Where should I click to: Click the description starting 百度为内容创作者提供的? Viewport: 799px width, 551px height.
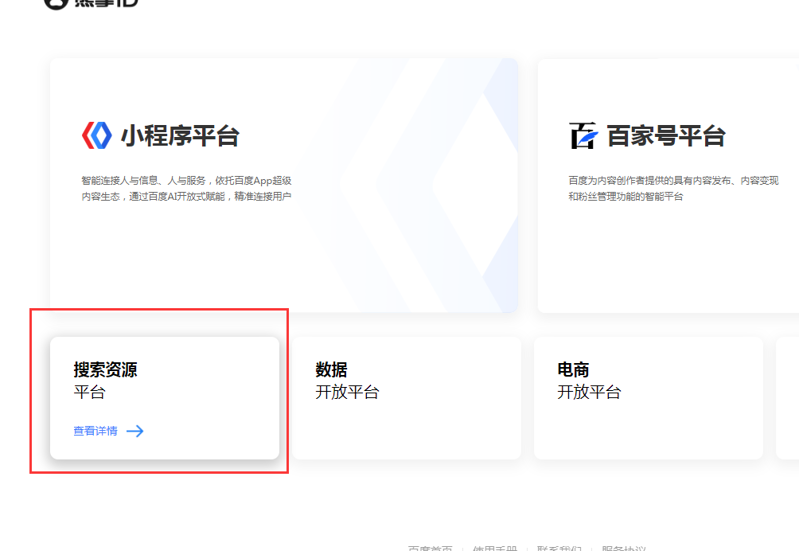point(674,188)
